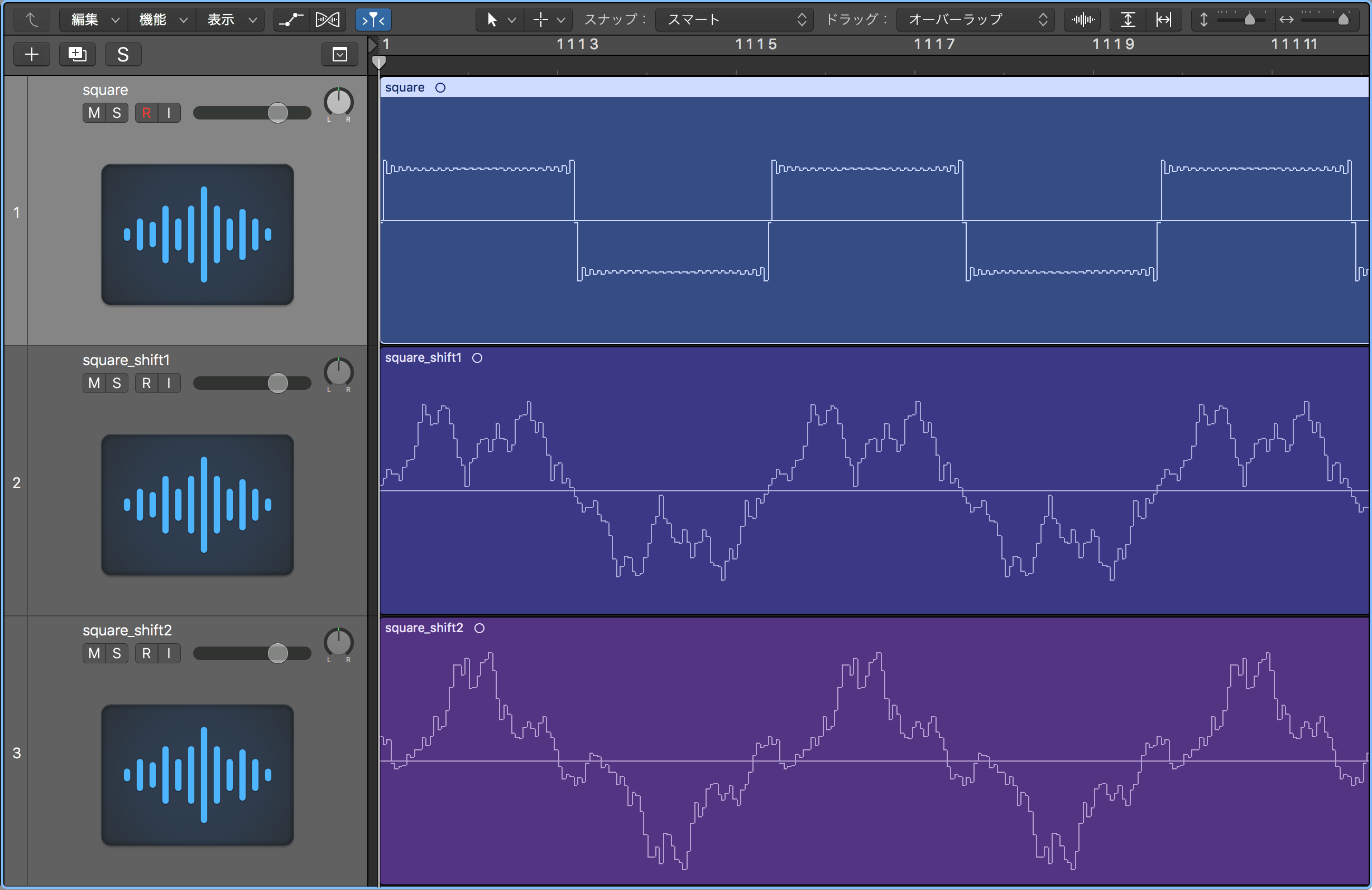
Task: Click the playhead marker in ruler
Action: (379, 63)
